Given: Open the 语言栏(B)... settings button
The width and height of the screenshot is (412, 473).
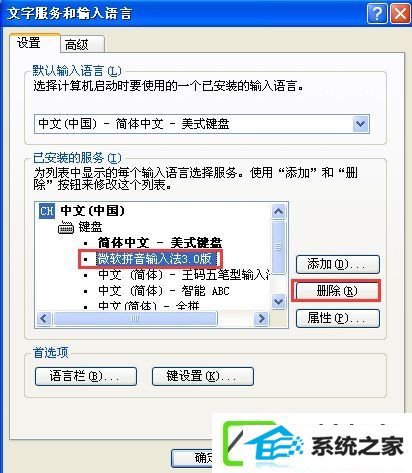Looking at the screenshot, I should [86, 376].
